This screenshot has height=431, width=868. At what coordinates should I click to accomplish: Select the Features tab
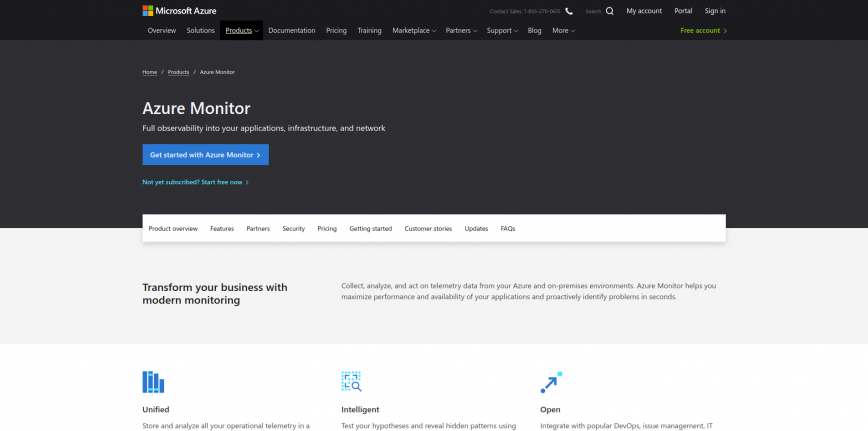coord(222,229)
